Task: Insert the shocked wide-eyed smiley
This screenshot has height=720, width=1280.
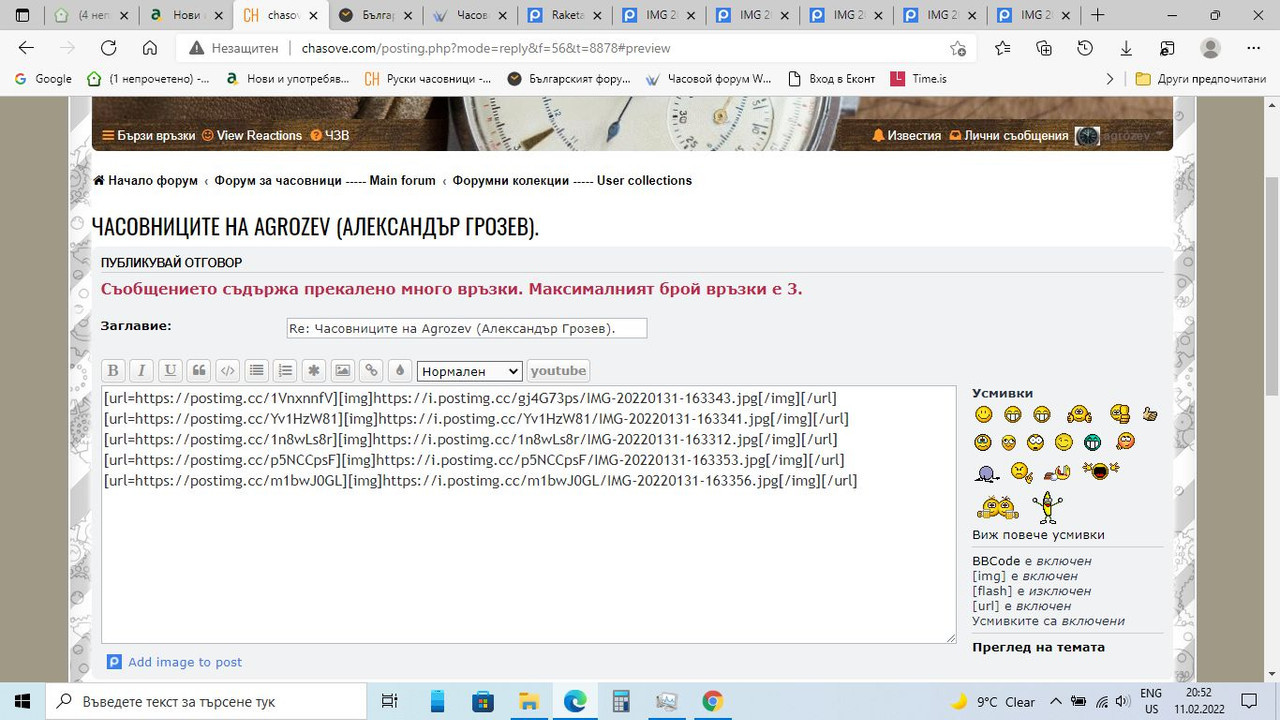Action: pyautogui.click(x=1036, y=442)
